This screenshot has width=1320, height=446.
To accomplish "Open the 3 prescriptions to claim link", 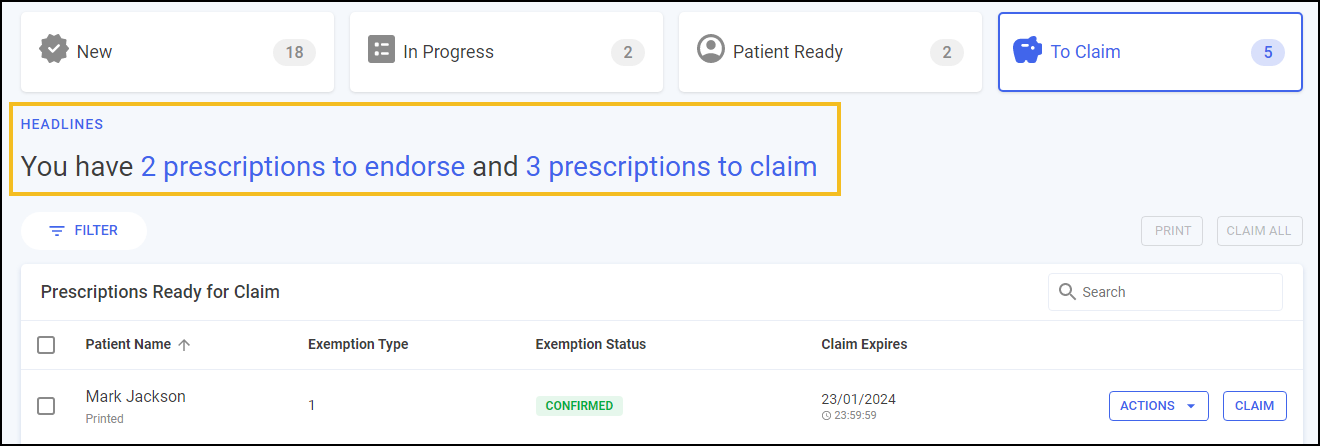I will click(x=671, y=167).
